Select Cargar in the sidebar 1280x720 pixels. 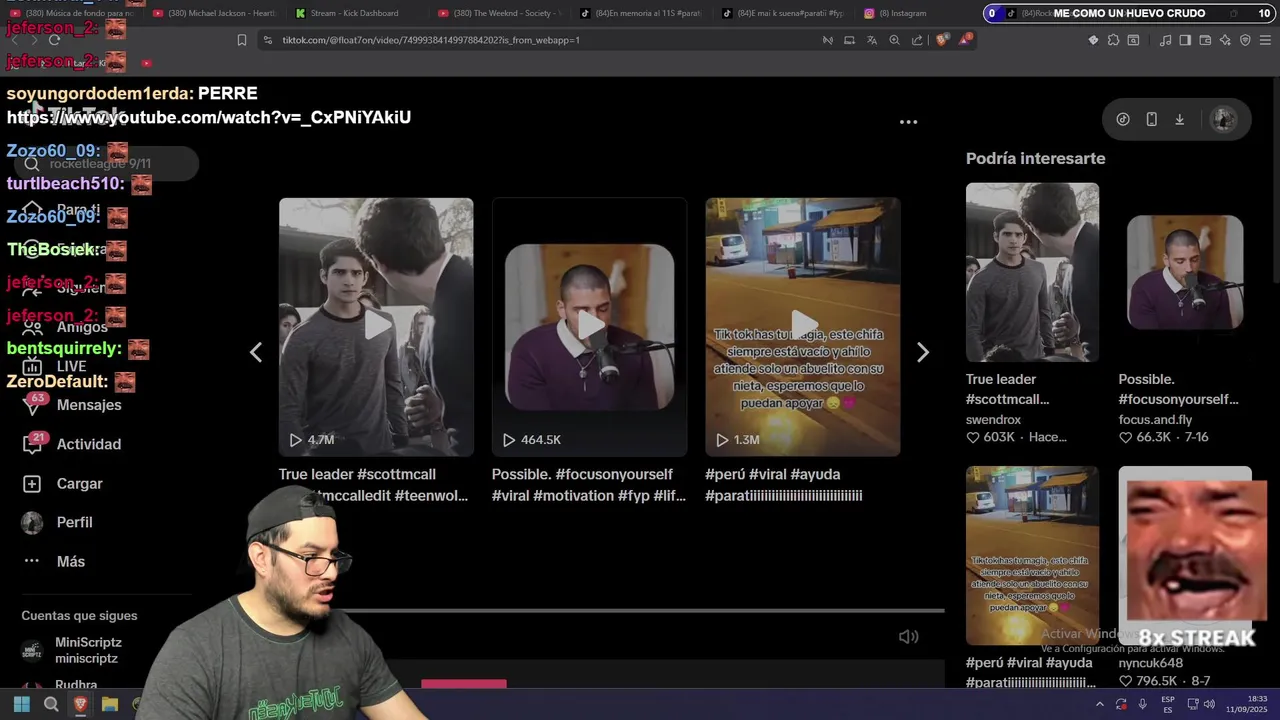[79, 483]
